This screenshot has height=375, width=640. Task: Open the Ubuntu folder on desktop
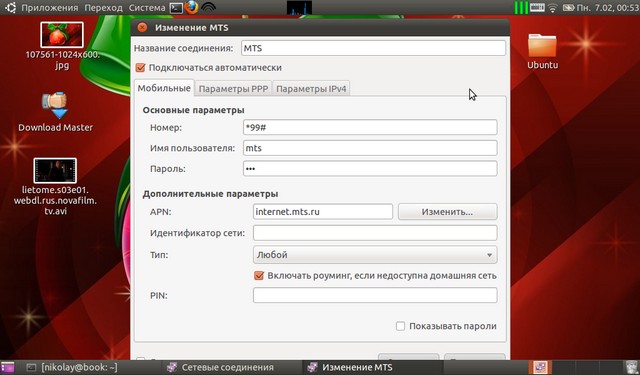pyautogui.click(x=542, y=45)
